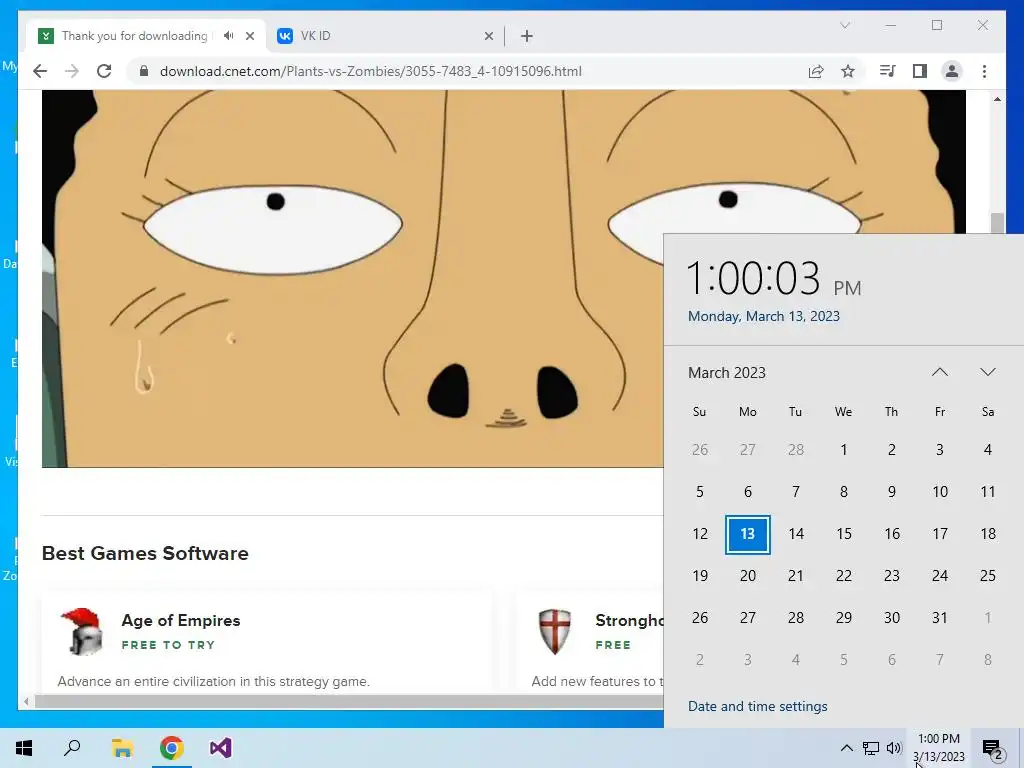Image resolution: width=1024 pixels, height=768 pixels.
Task: Open network icon in system tray
Action: click(871, 748)
